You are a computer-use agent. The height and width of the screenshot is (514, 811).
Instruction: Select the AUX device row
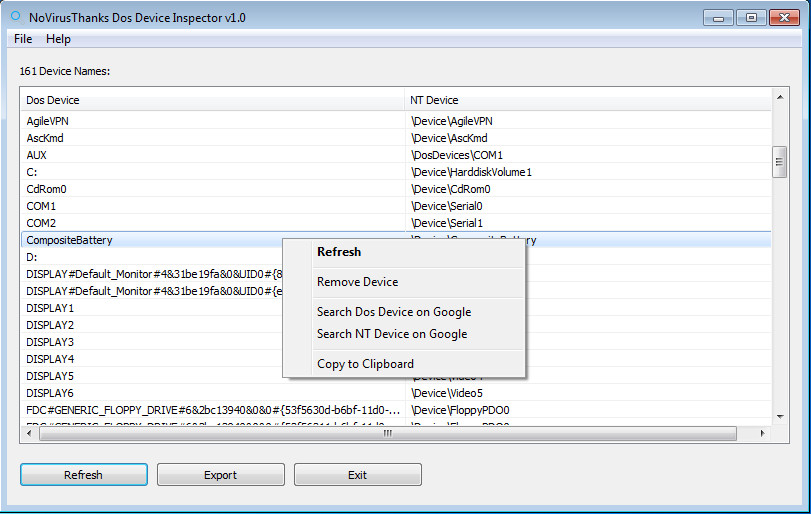click(x=396, y=155)
